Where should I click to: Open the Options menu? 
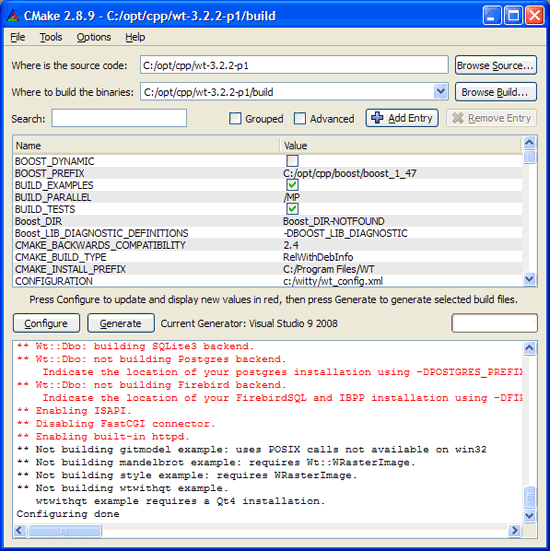tap(94, 37)
